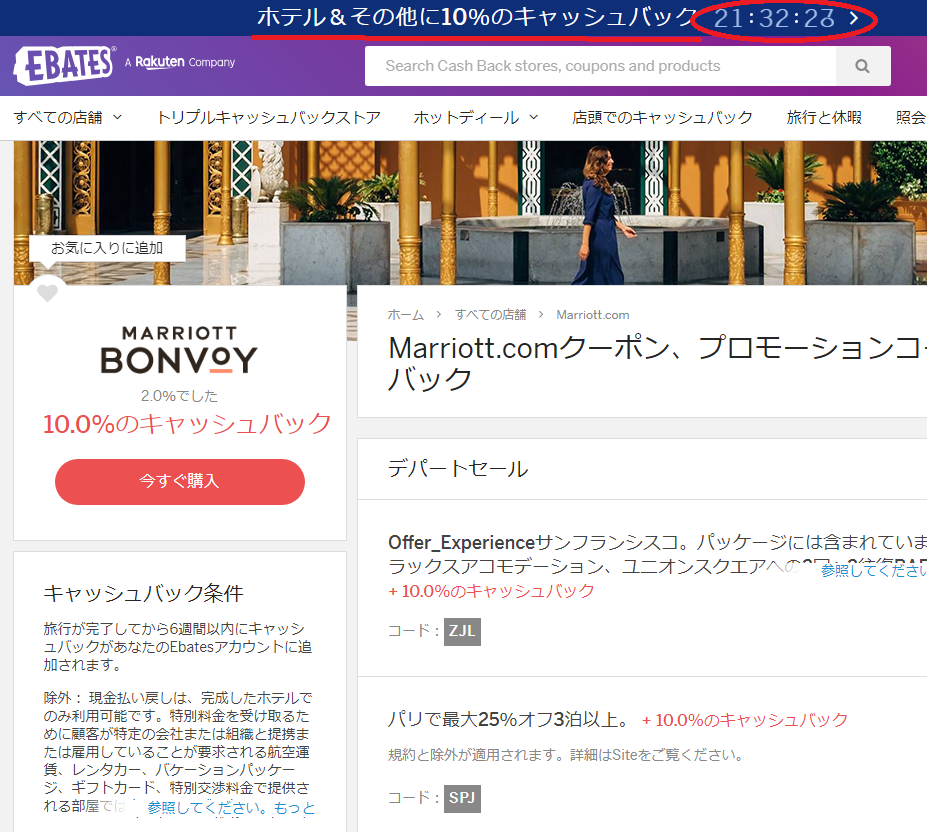927x832 pixels.
Task: Click the ホーム breadcrumb link
Action: click(x=406, y=315)
